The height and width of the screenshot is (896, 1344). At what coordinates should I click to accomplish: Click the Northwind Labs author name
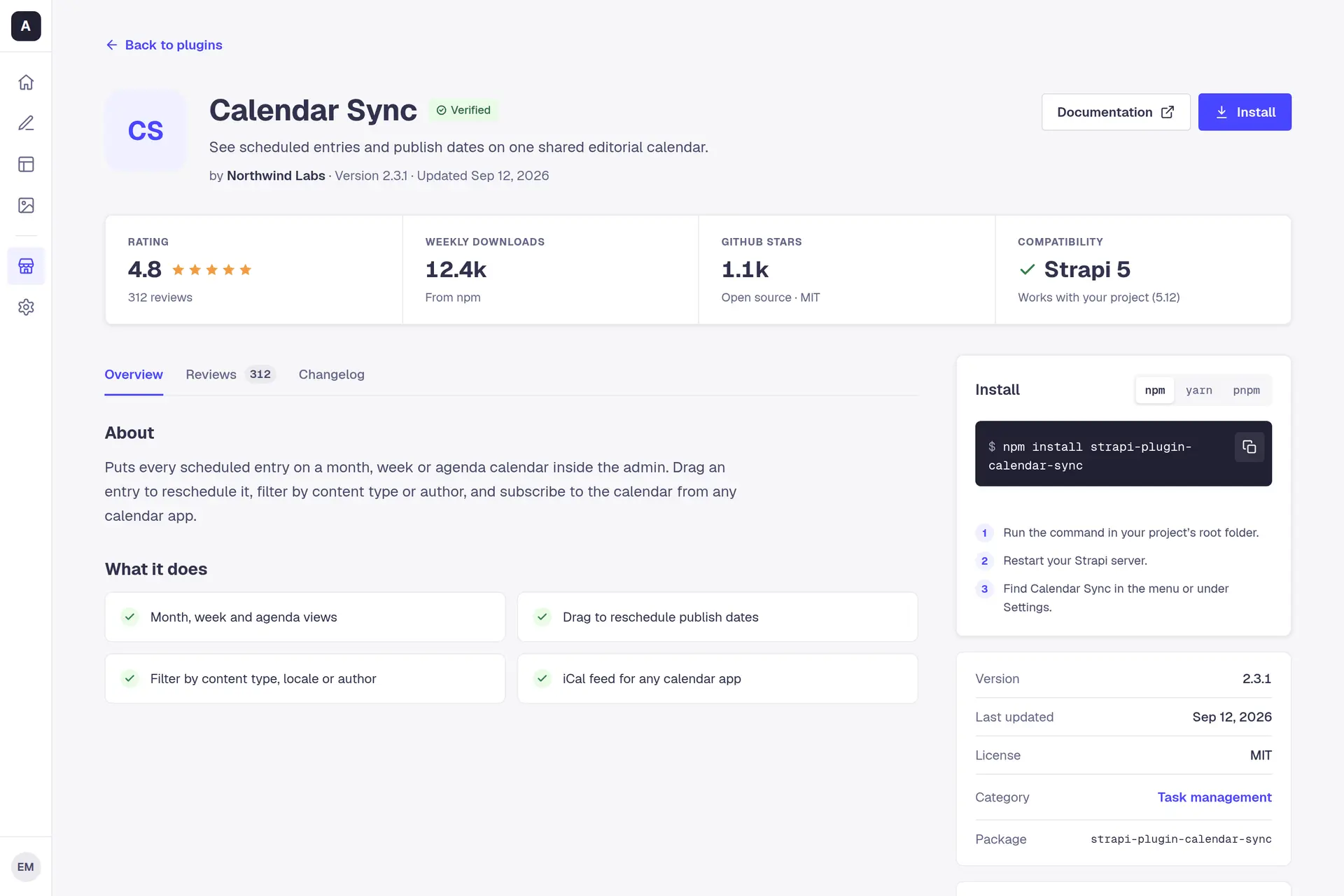pos(276,176)
